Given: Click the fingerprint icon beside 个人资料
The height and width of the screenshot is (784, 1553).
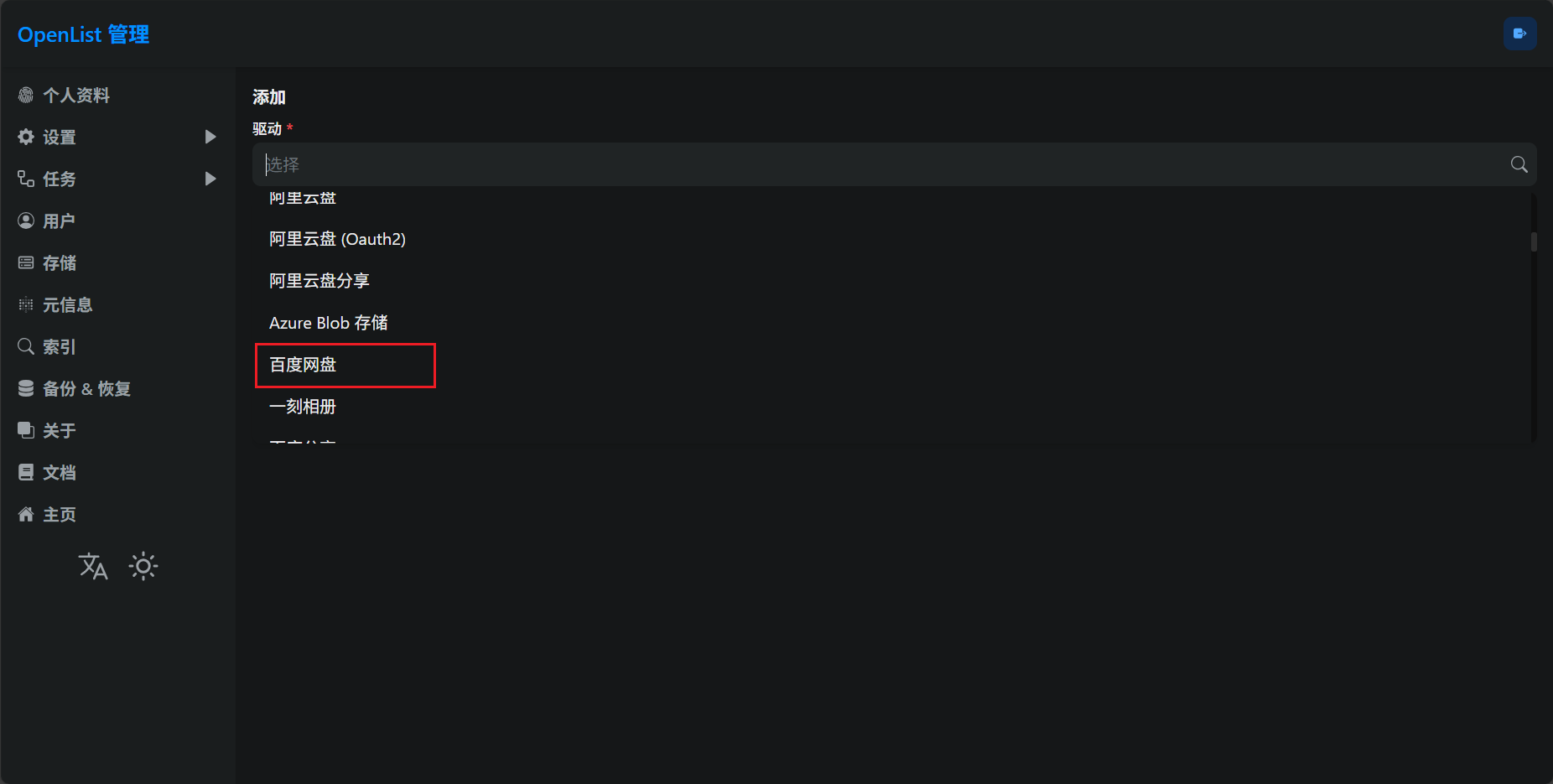Looking at the screenshot, I should coord(26,96).
